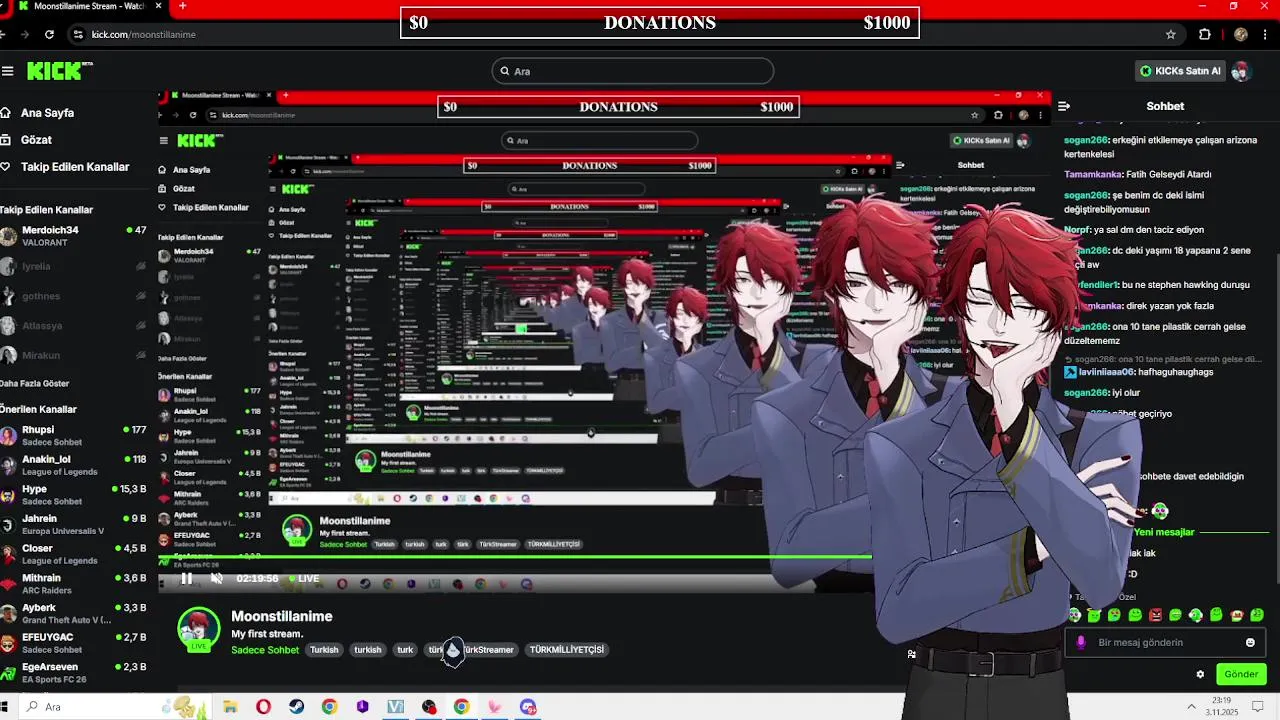Open the Ayberk recommended channel
The height and width of the screenshot is (720, 1280).
click(74, 613)
